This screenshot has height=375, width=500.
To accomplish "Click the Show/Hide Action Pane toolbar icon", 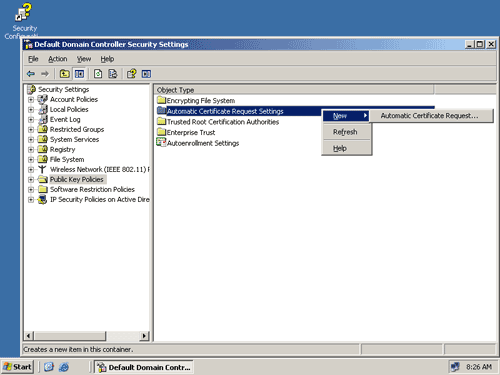I will pyautogui.click(x=146, y=74).
